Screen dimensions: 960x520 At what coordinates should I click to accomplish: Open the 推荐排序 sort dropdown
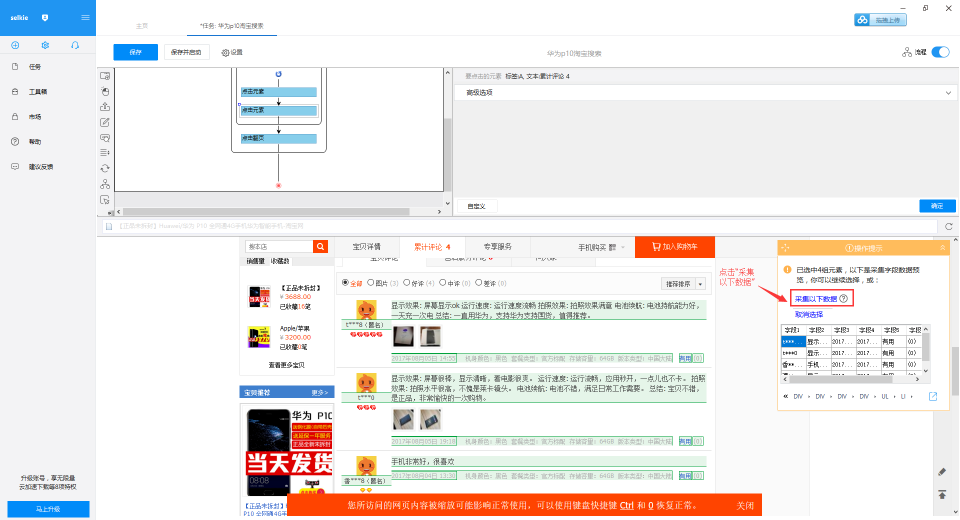click(x=683, y=284)
